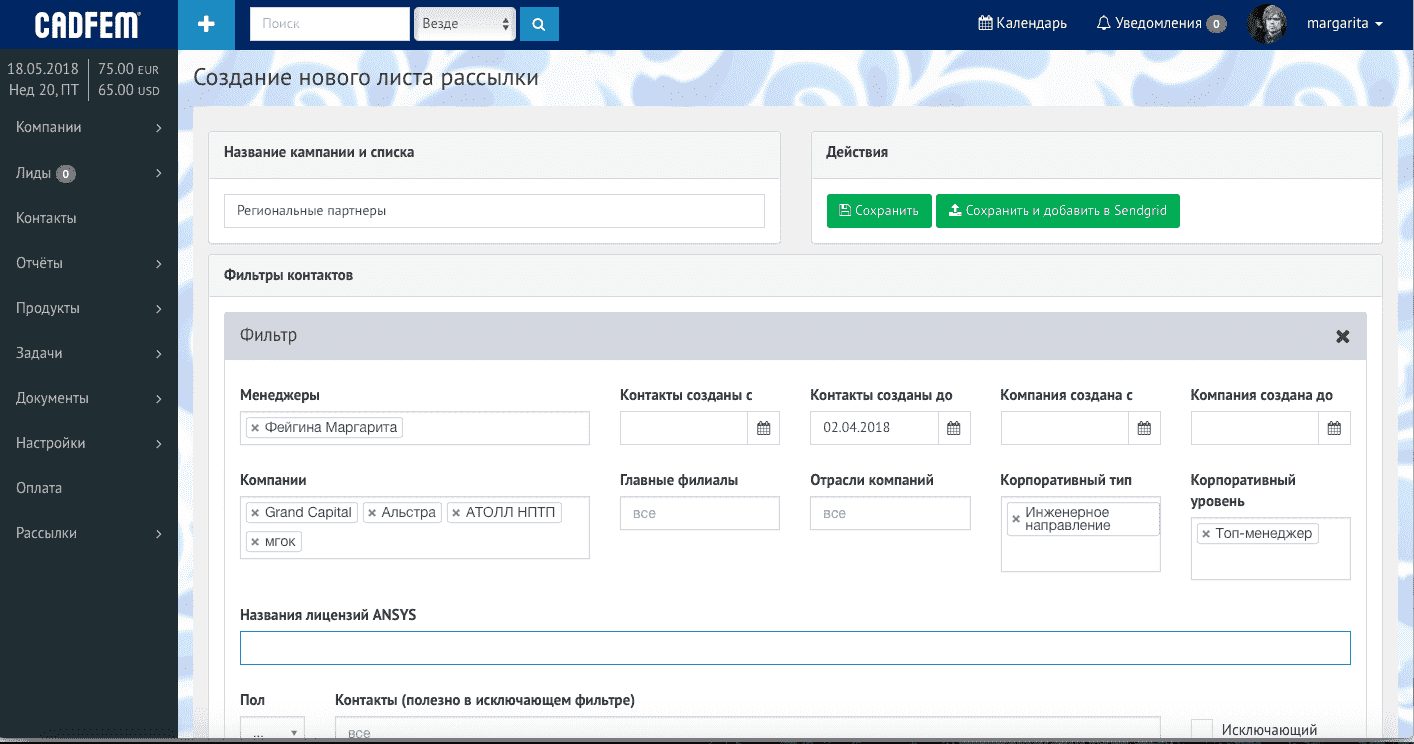
Task: Remove the Grand Capital company tag
Action: 255,513
